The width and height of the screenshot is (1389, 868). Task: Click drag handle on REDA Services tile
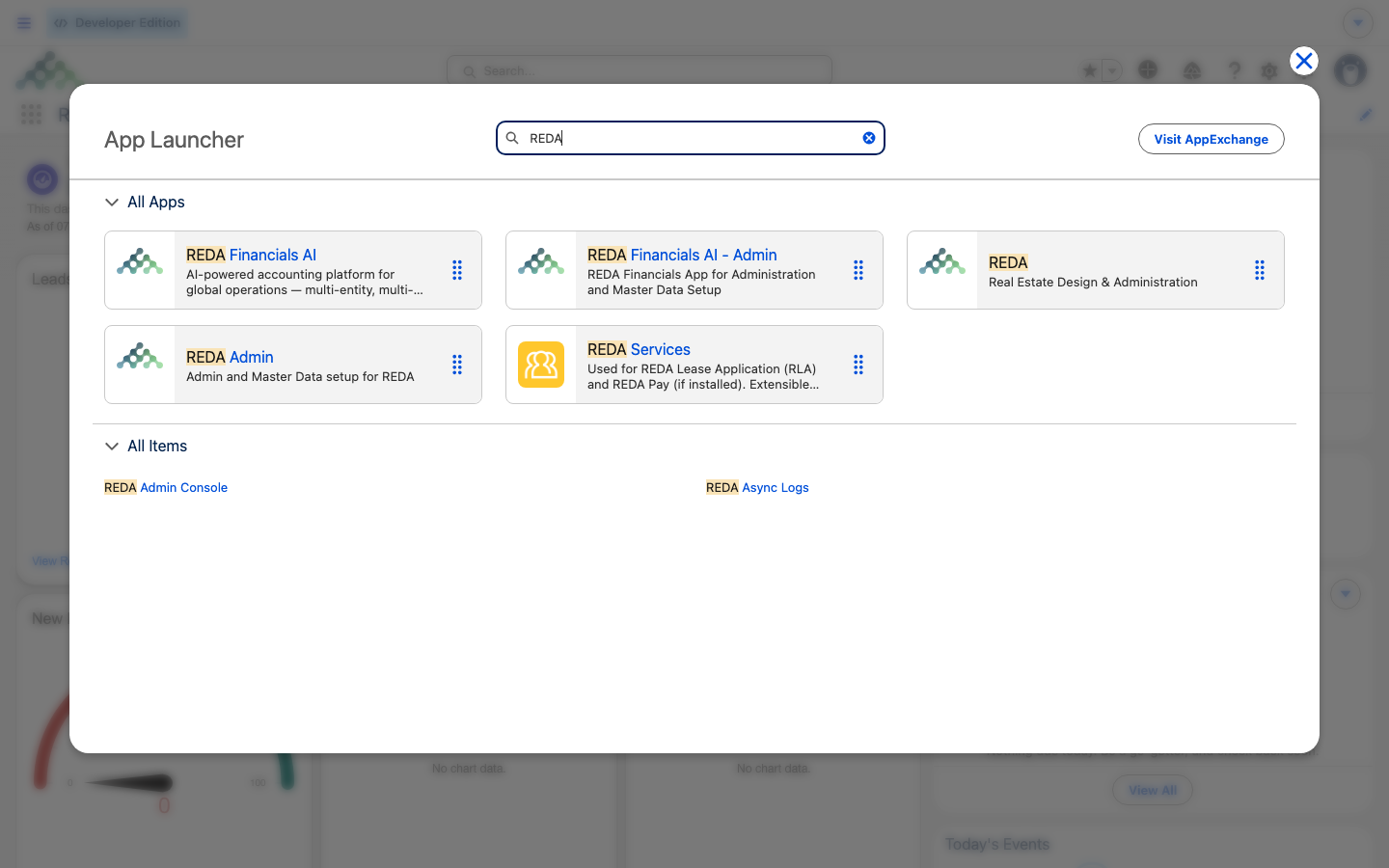[858, 365]
